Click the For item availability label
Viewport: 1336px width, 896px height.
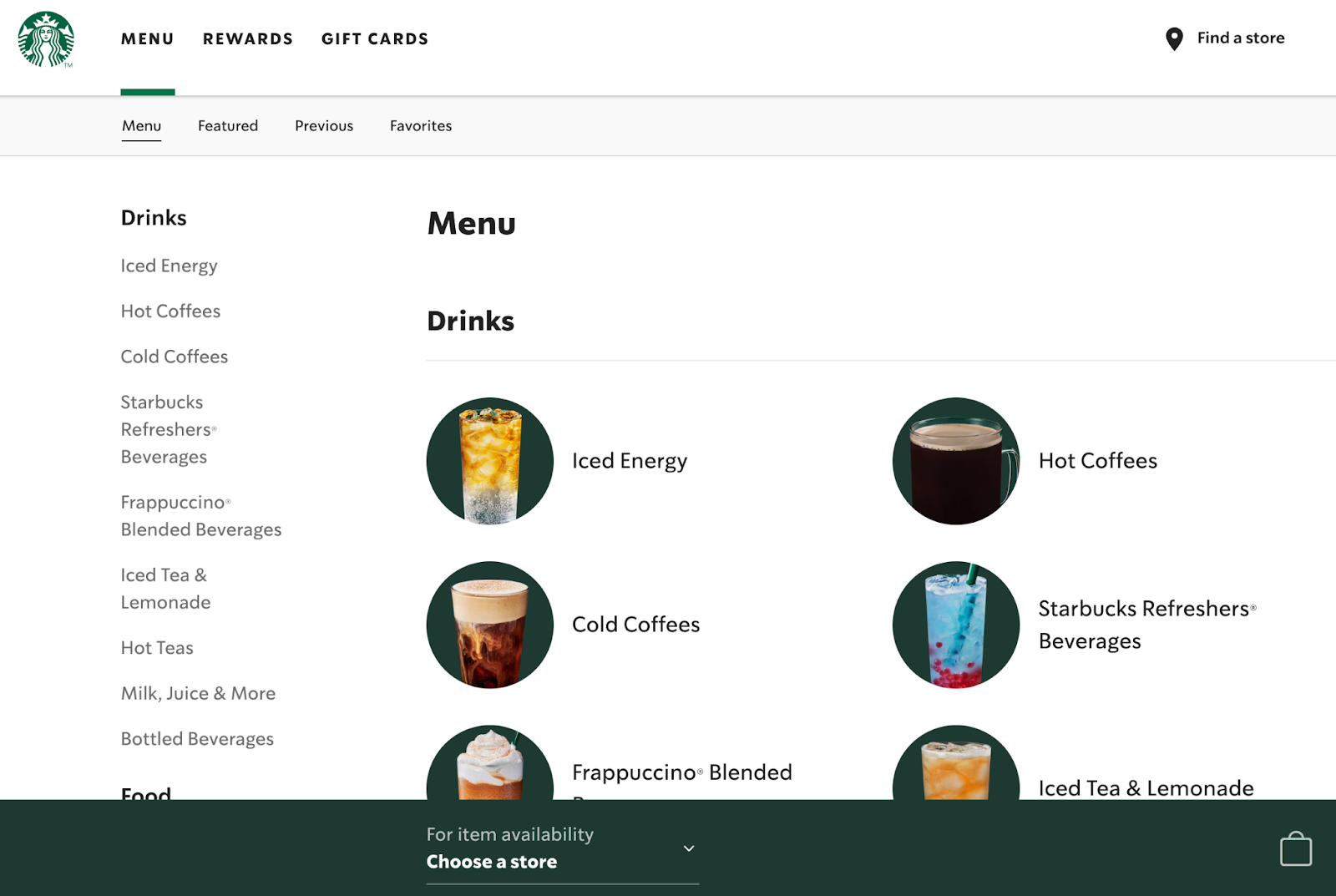(x=510, y=834)
